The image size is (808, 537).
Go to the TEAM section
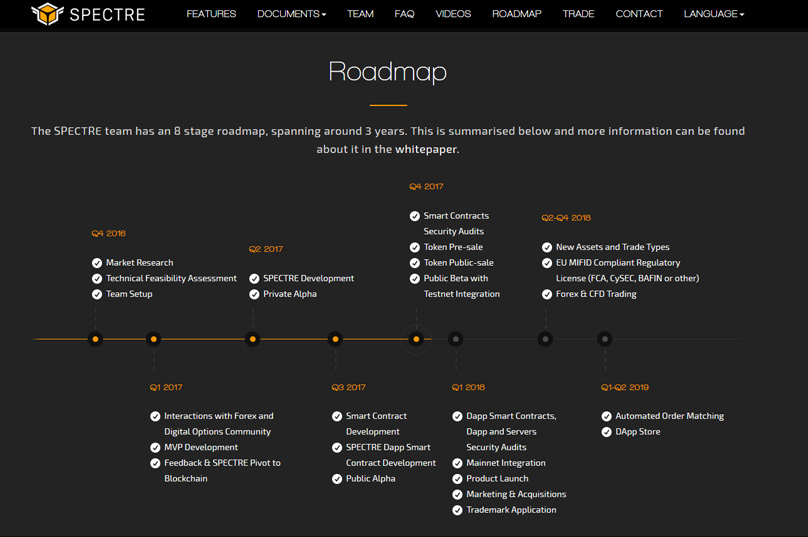coord(360,14)
